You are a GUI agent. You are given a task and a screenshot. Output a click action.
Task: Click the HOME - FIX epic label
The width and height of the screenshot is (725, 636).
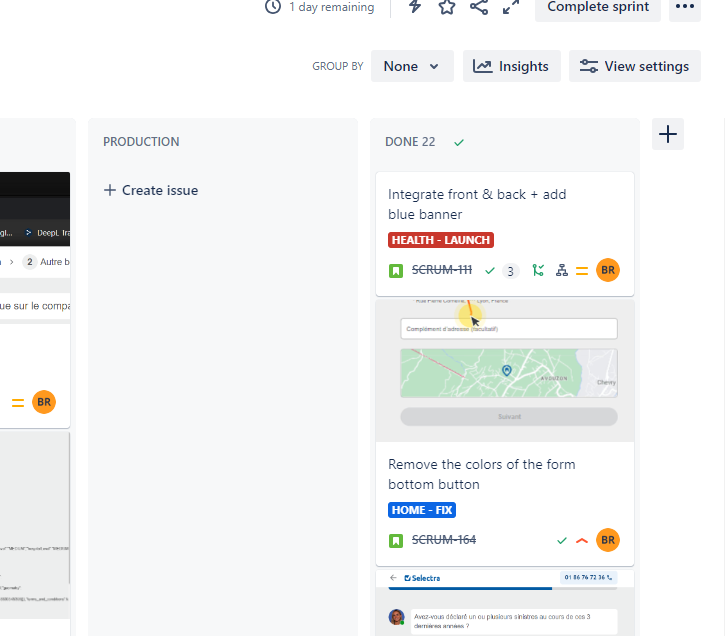click(x=422, y=510)
